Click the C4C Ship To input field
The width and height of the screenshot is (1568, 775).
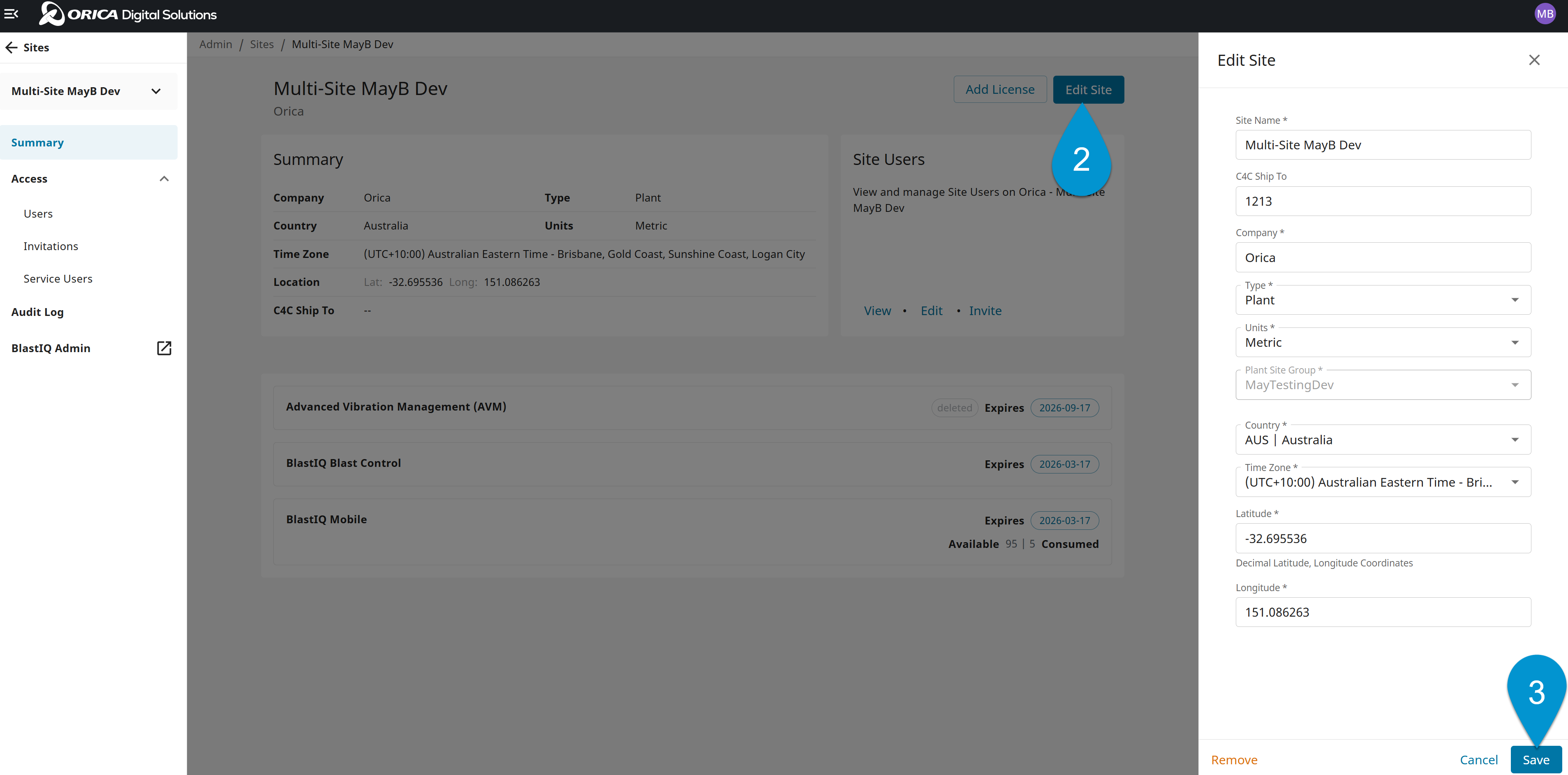[x=1383, y=201]
